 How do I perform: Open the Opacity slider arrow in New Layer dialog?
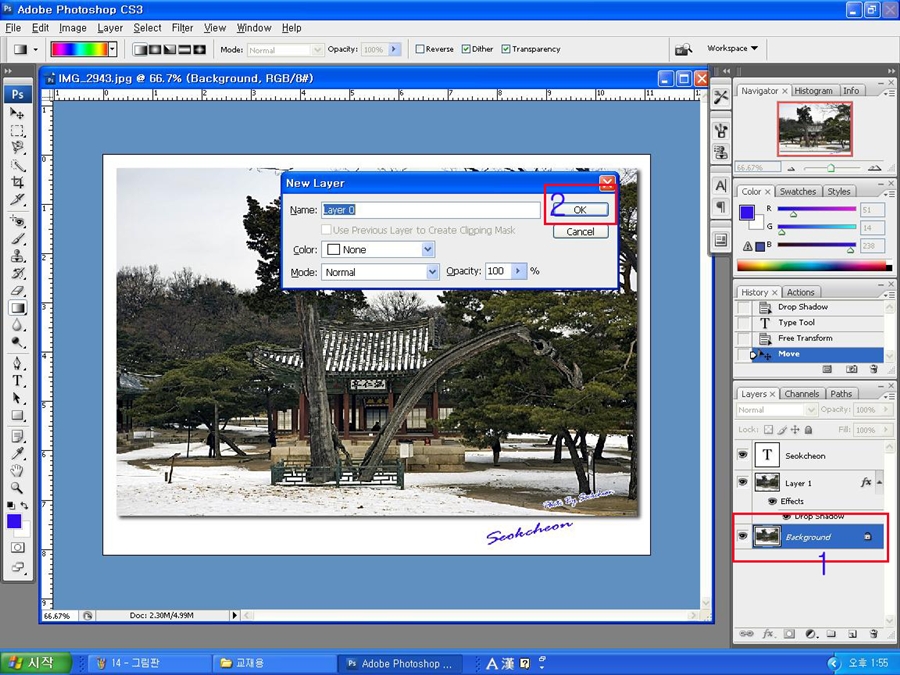518,271
